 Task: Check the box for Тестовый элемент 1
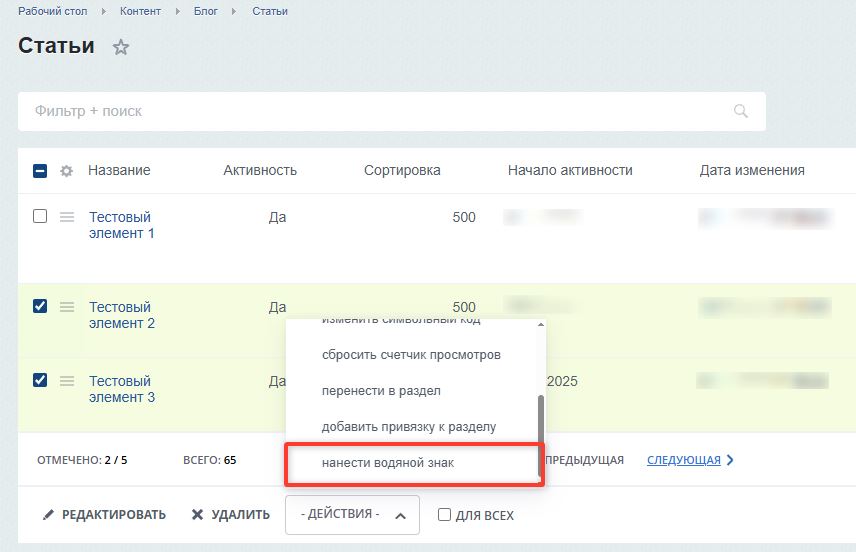pos(40,216)
